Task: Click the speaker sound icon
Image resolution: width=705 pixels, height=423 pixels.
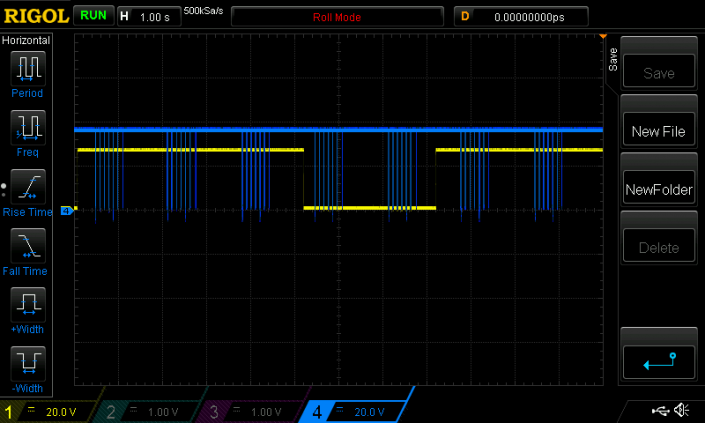Action: pyautogui.click(x=682, y=410)
